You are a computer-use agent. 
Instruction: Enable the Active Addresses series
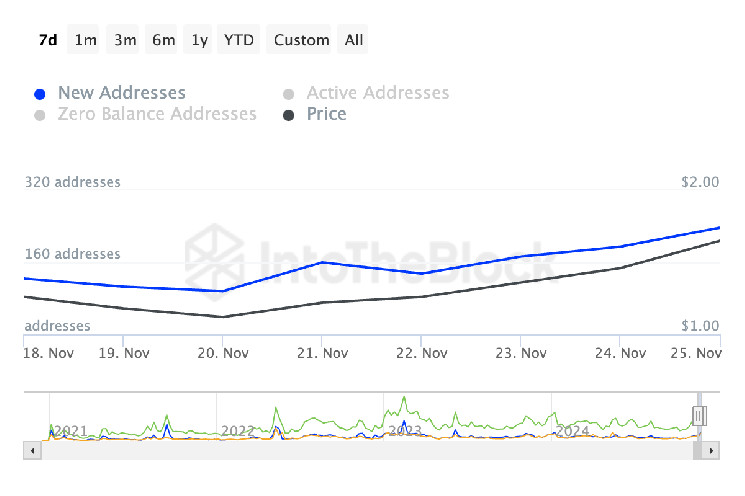[x=288, y=94]
